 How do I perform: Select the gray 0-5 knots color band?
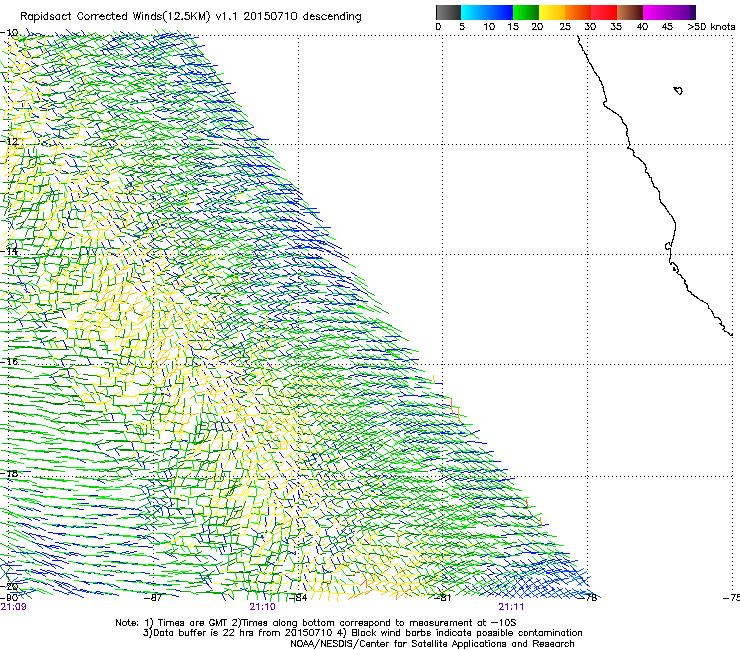pyautogui.click(x=448, y=12)
